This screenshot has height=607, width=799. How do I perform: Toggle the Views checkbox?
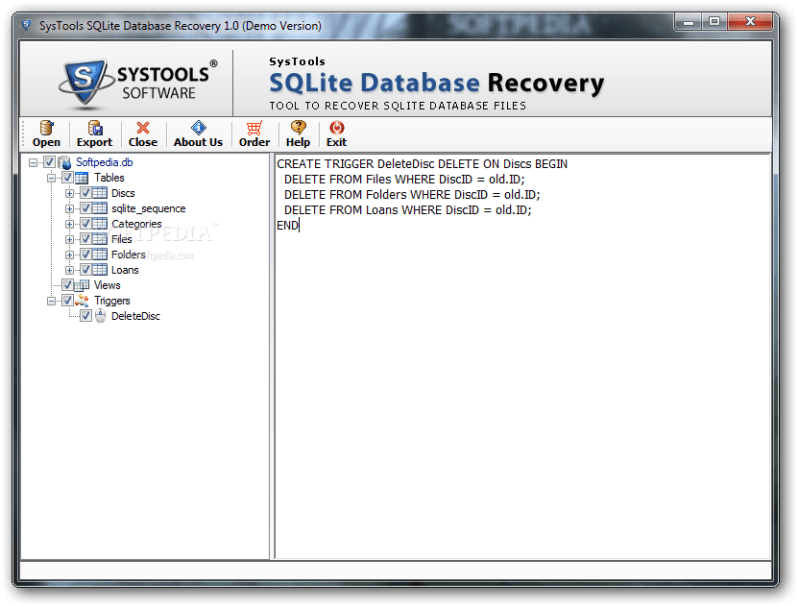coord(67,284)
